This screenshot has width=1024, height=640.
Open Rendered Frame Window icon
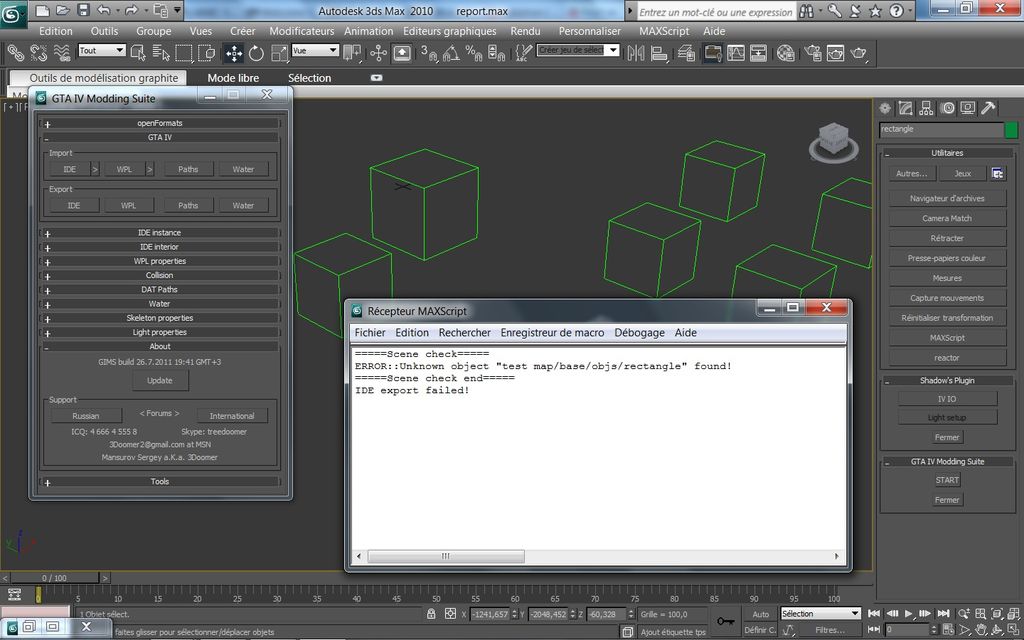pos(835,53)
